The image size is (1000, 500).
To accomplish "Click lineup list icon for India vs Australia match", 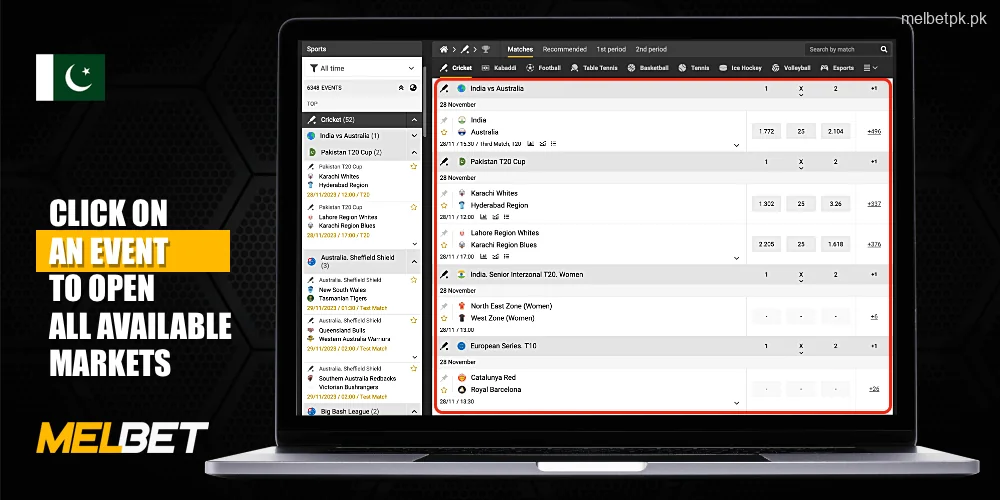I will coord(553,144).
